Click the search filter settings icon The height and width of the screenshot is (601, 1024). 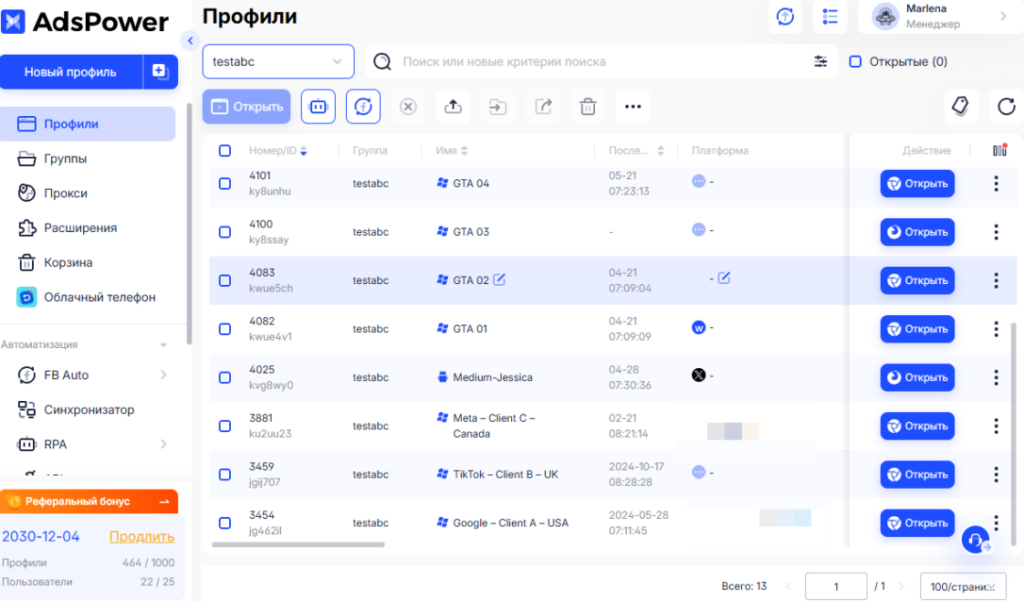(x=820, y=62)
